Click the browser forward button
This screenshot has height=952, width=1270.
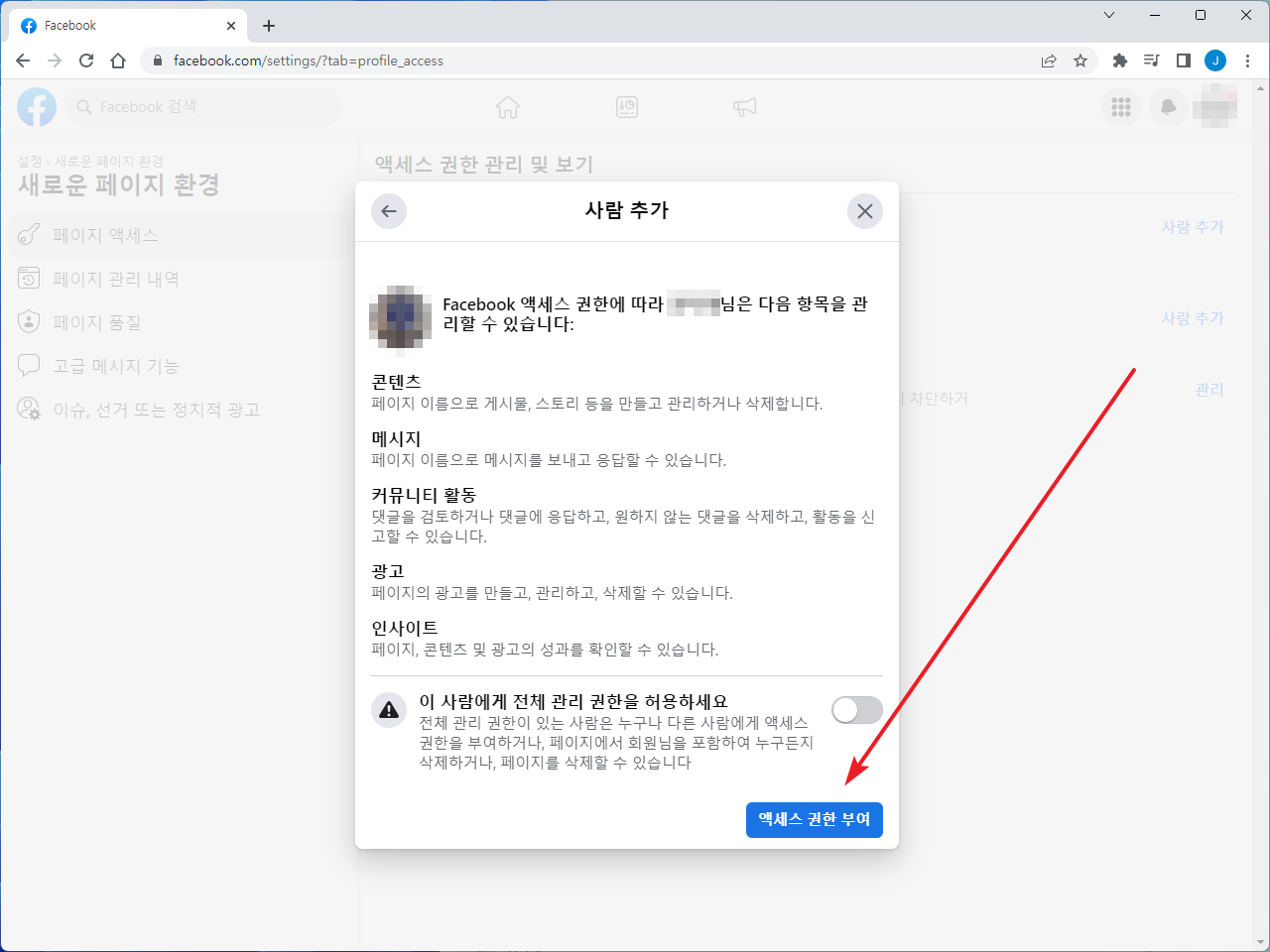tap(55, 60)
